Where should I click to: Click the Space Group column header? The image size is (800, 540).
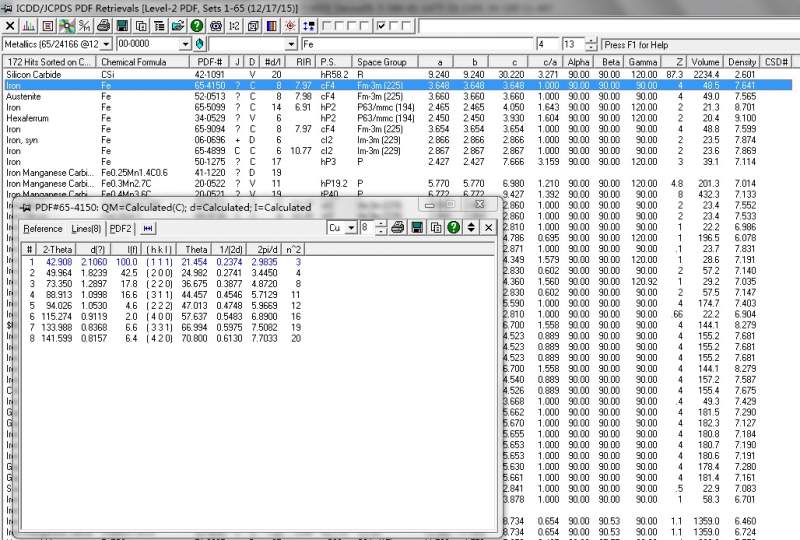382,62
